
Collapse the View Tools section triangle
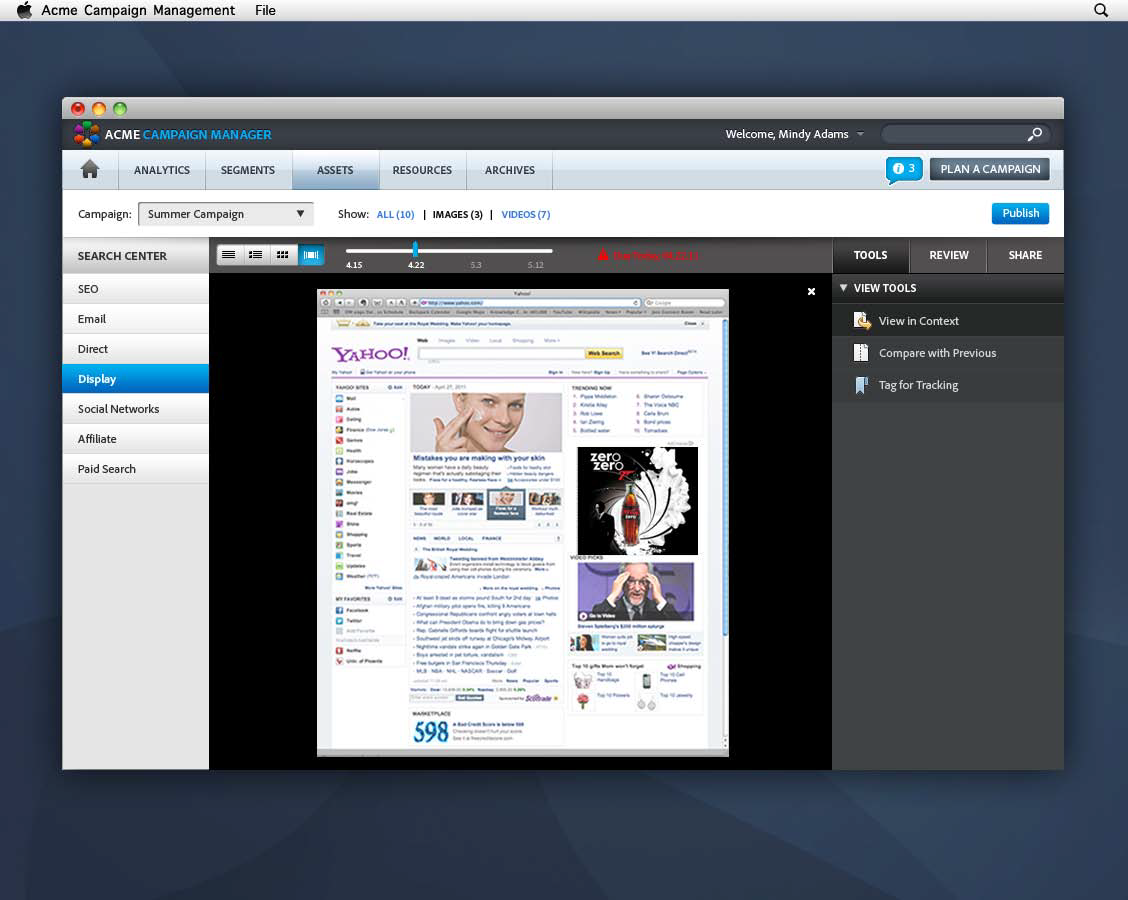843,288
